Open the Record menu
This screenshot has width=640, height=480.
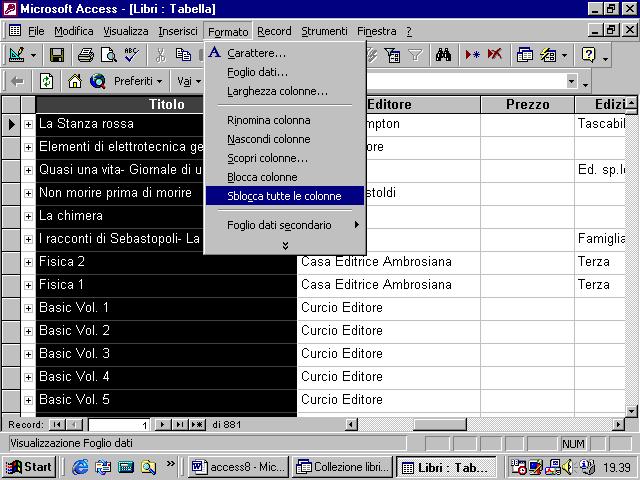click(274, 31)
